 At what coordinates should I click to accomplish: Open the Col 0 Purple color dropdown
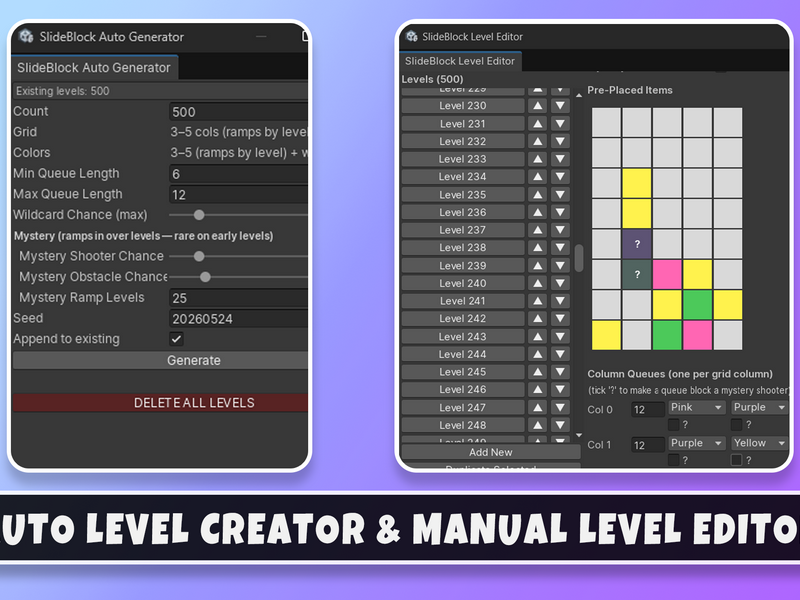(759, 408)
